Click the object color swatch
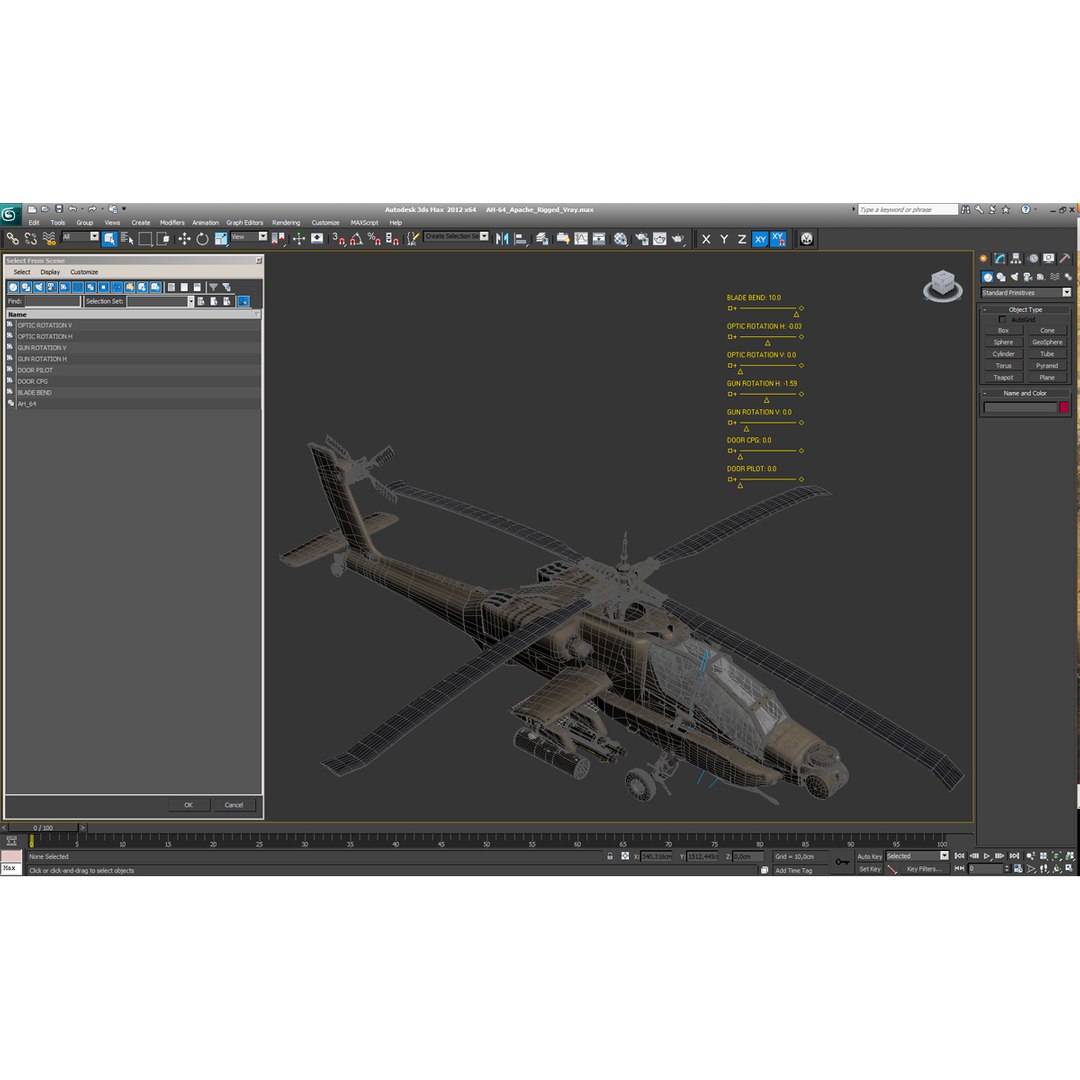The height and width of the screenshot is (1080, 1080). [x=1064, y=407]
